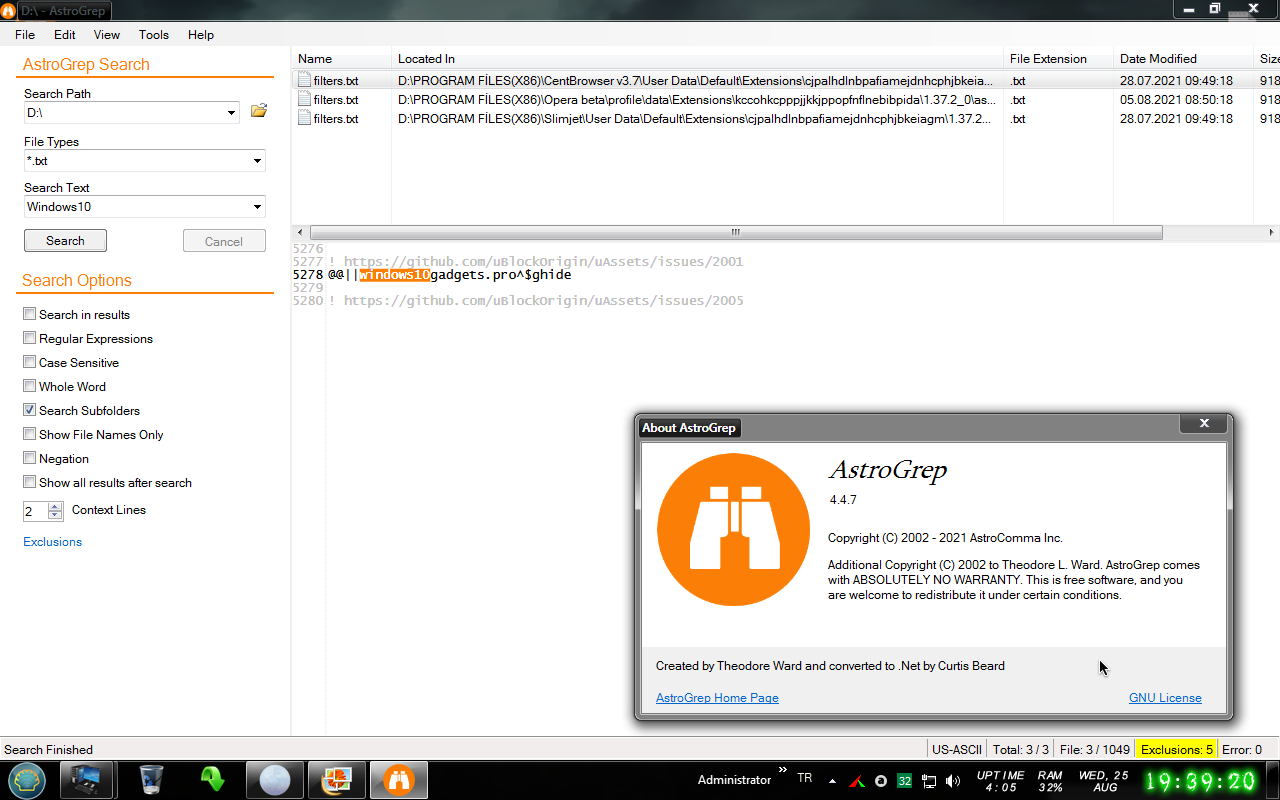Screen dimensions: 1280x800
Task: Click the yellow Exclusions: 5 status entry
Action: point(1176,749)
